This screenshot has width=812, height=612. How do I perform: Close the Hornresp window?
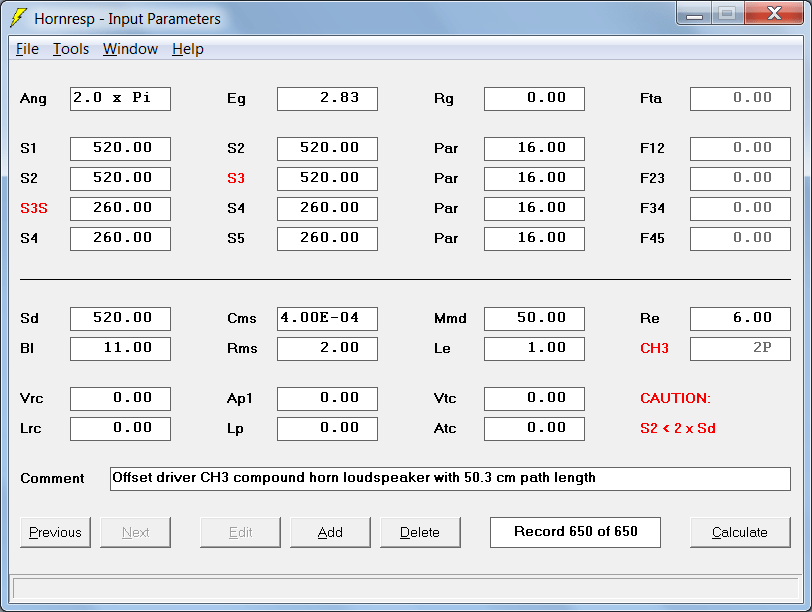pos(775,13)
